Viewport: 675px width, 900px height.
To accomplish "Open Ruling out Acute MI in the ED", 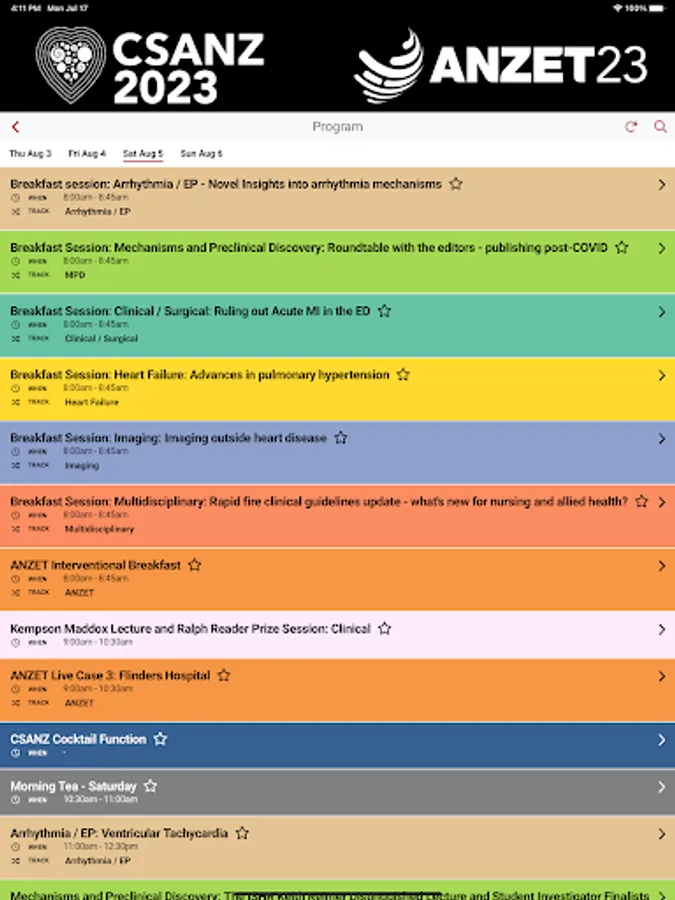I will 190,311.
